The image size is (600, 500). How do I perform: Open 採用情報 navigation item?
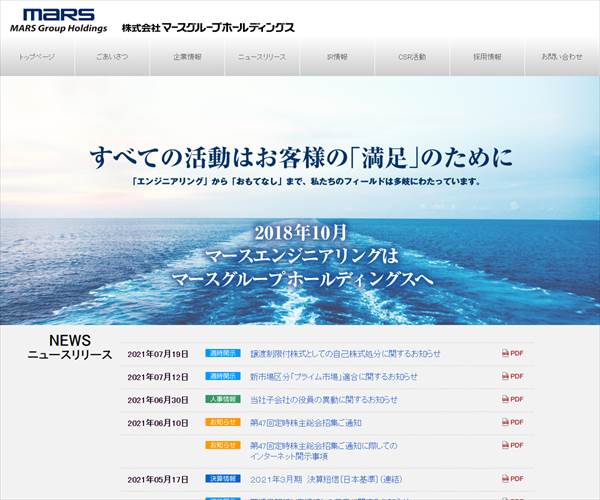click(x=487, y=57)
